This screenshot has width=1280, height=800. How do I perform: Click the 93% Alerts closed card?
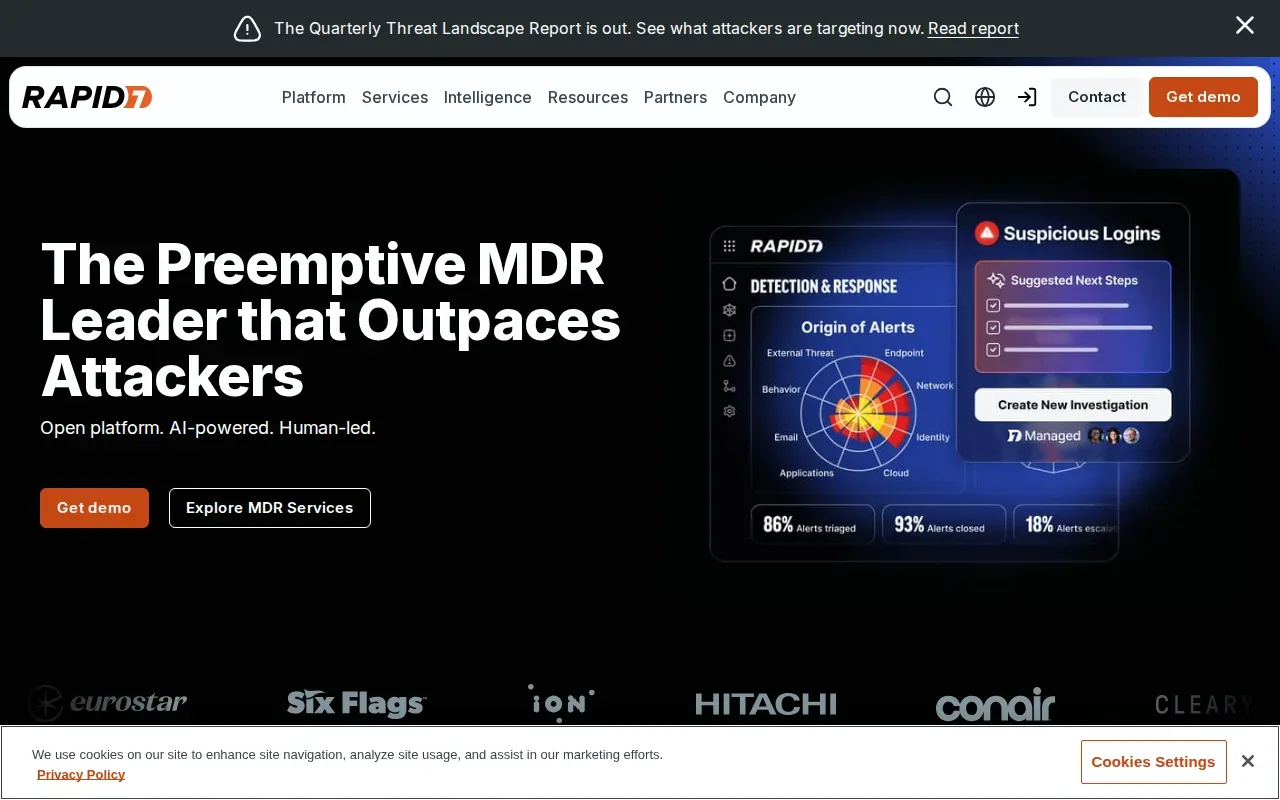943,525
